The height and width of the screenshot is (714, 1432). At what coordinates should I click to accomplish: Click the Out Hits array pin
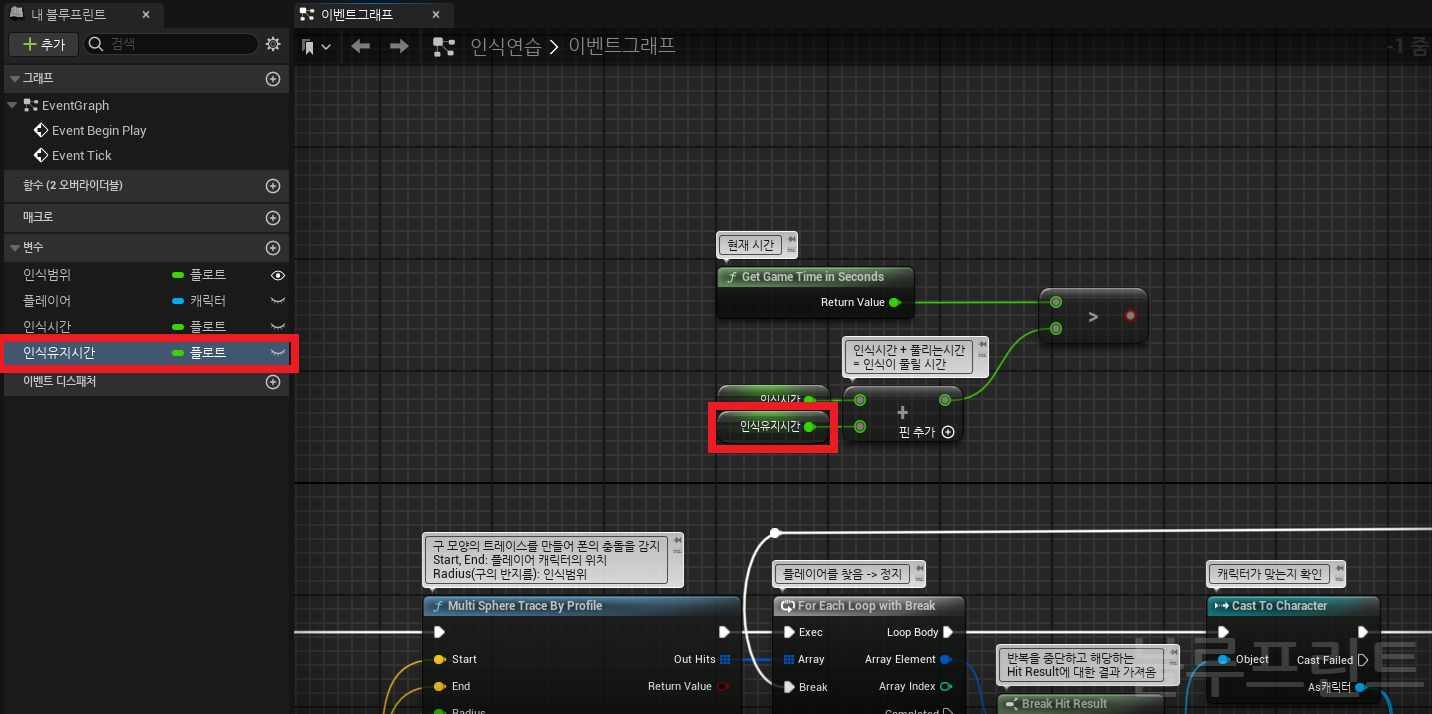(725, 659)
